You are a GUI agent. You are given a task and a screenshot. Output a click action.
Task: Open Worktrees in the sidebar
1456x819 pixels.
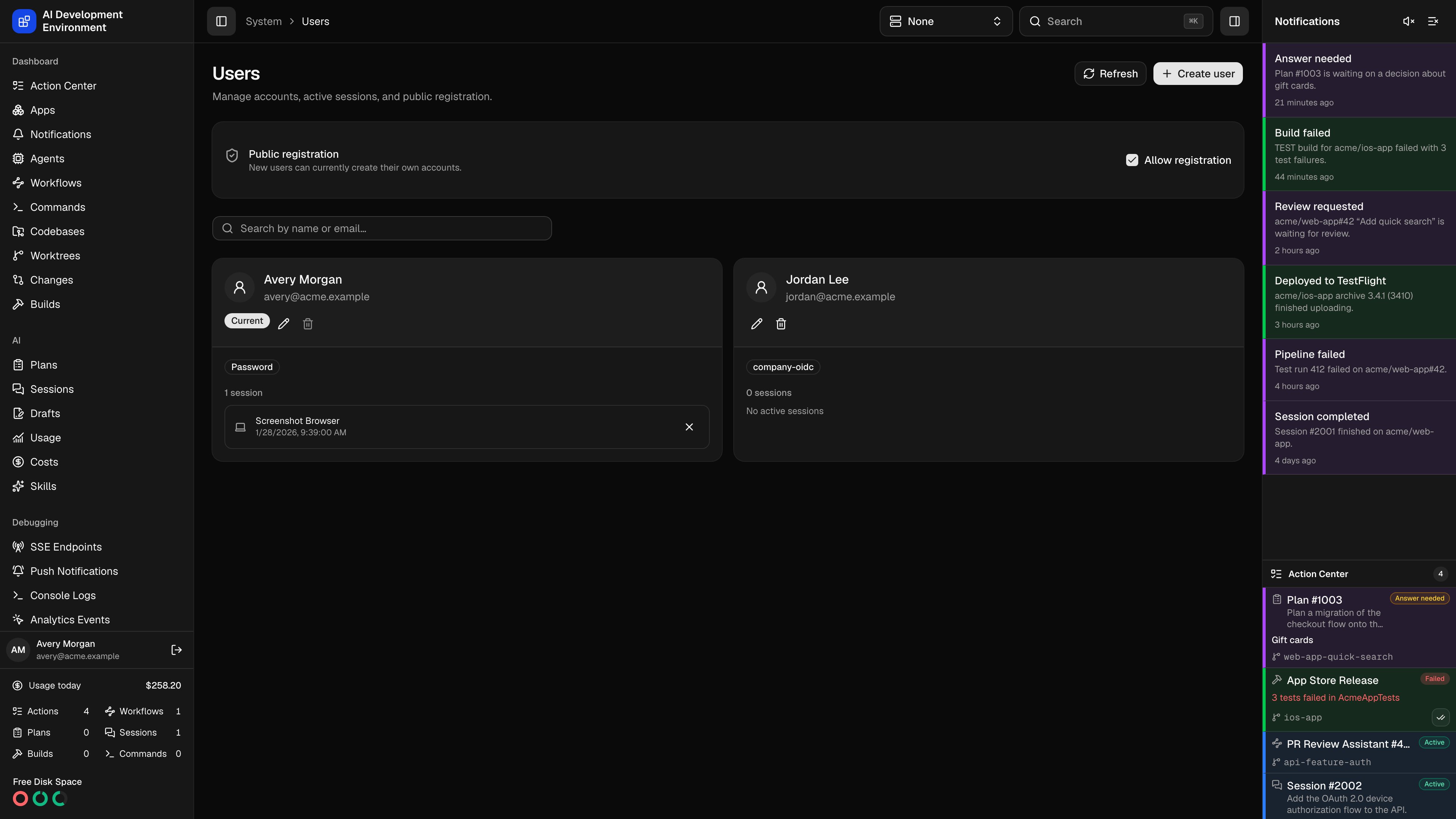[97, 256]
